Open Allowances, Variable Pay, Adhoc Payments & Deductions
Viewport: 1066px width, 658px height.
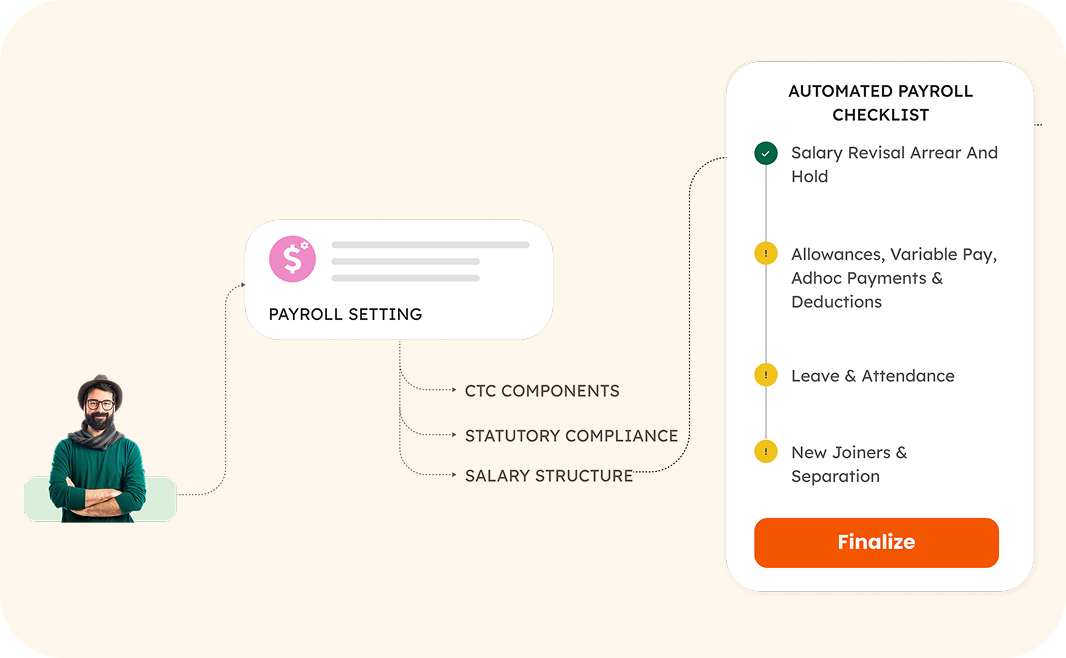pyautogui.click(x=894, y=278)
